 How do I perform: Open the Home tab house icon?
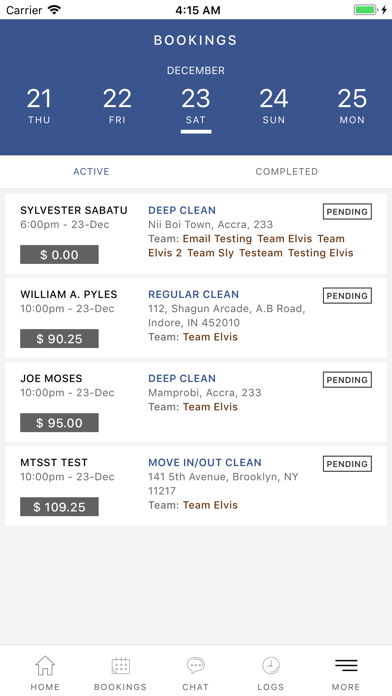[x=45, y=665]
